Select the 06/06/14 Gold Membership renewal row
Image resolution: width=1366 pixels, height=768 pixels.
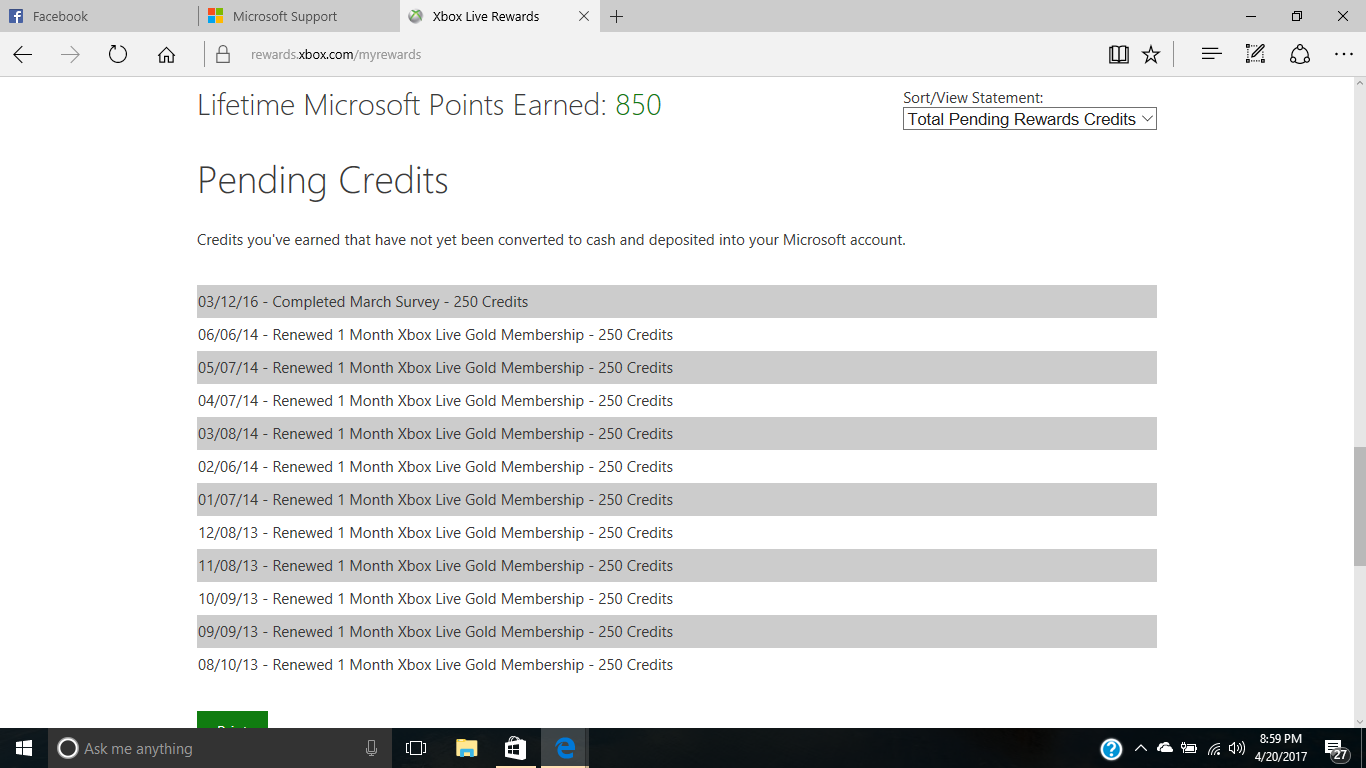point(677,335)
